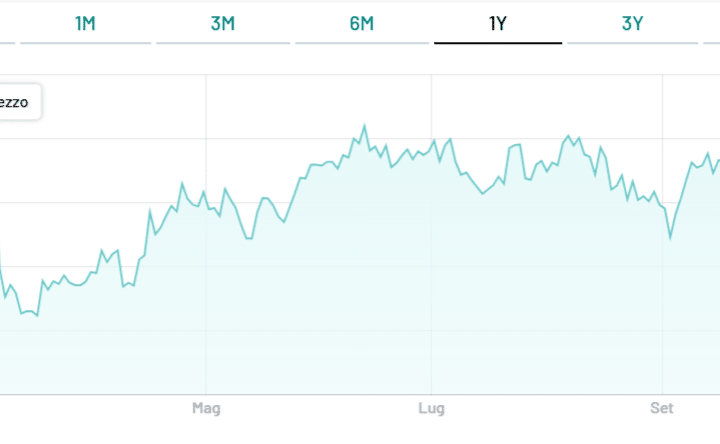Screen dimensions: 720x444
Task: Select the Lug month axis label
Action: 432,408
